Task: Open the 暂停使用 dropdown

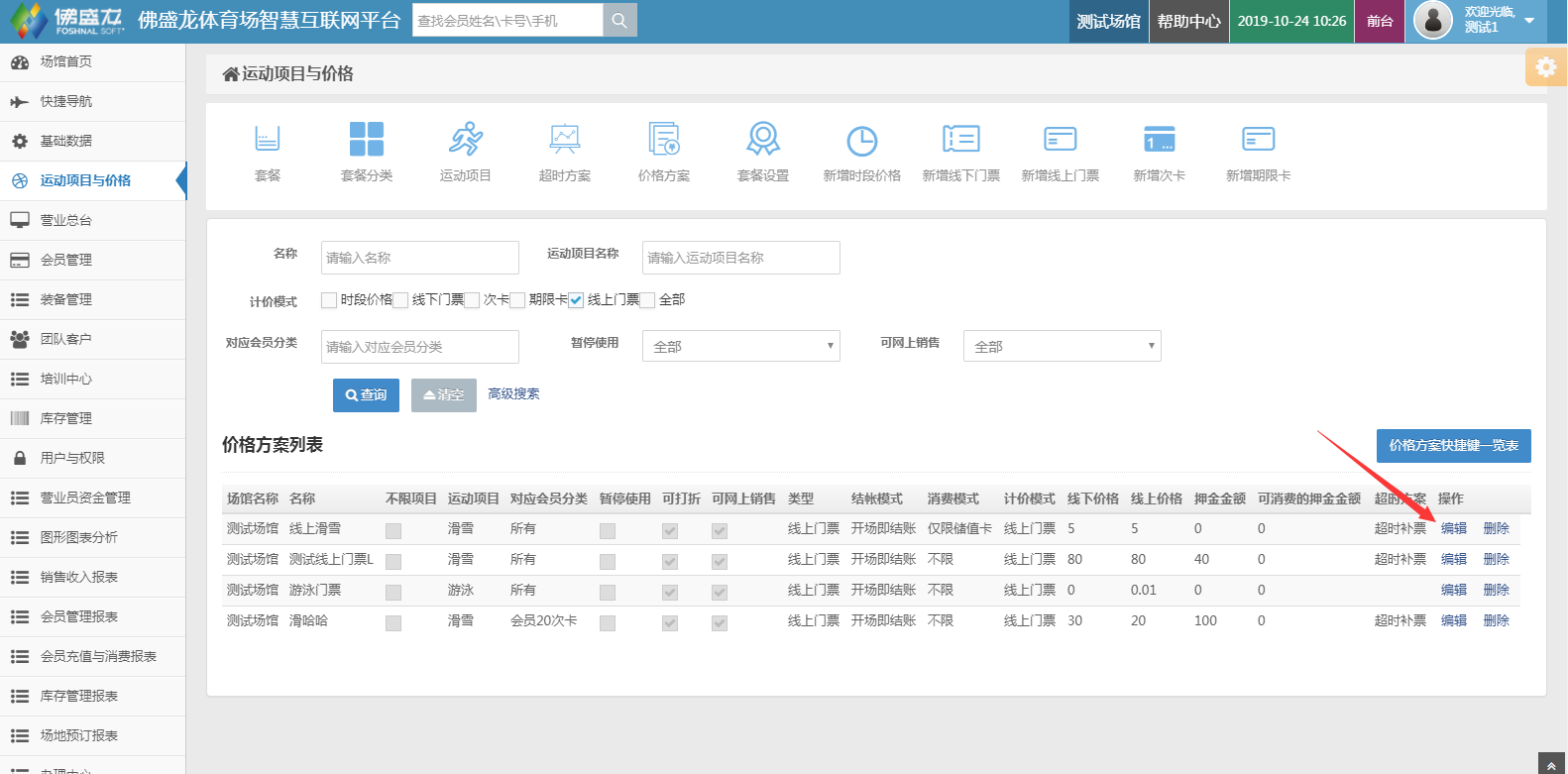Action: [741, 346]
